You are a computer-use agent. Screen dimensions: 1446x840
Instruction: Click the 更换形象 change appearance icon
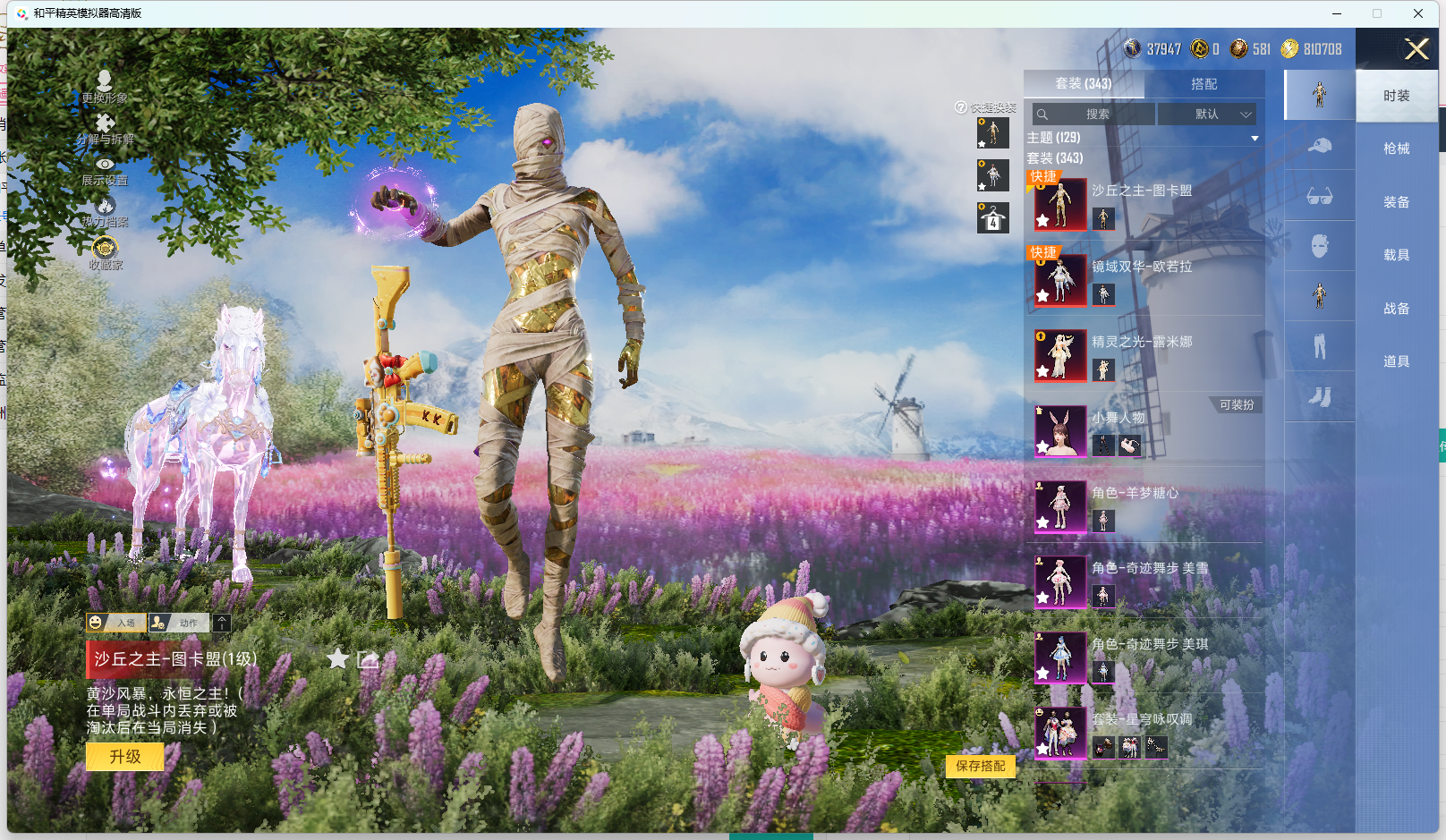tap(105, 81)
